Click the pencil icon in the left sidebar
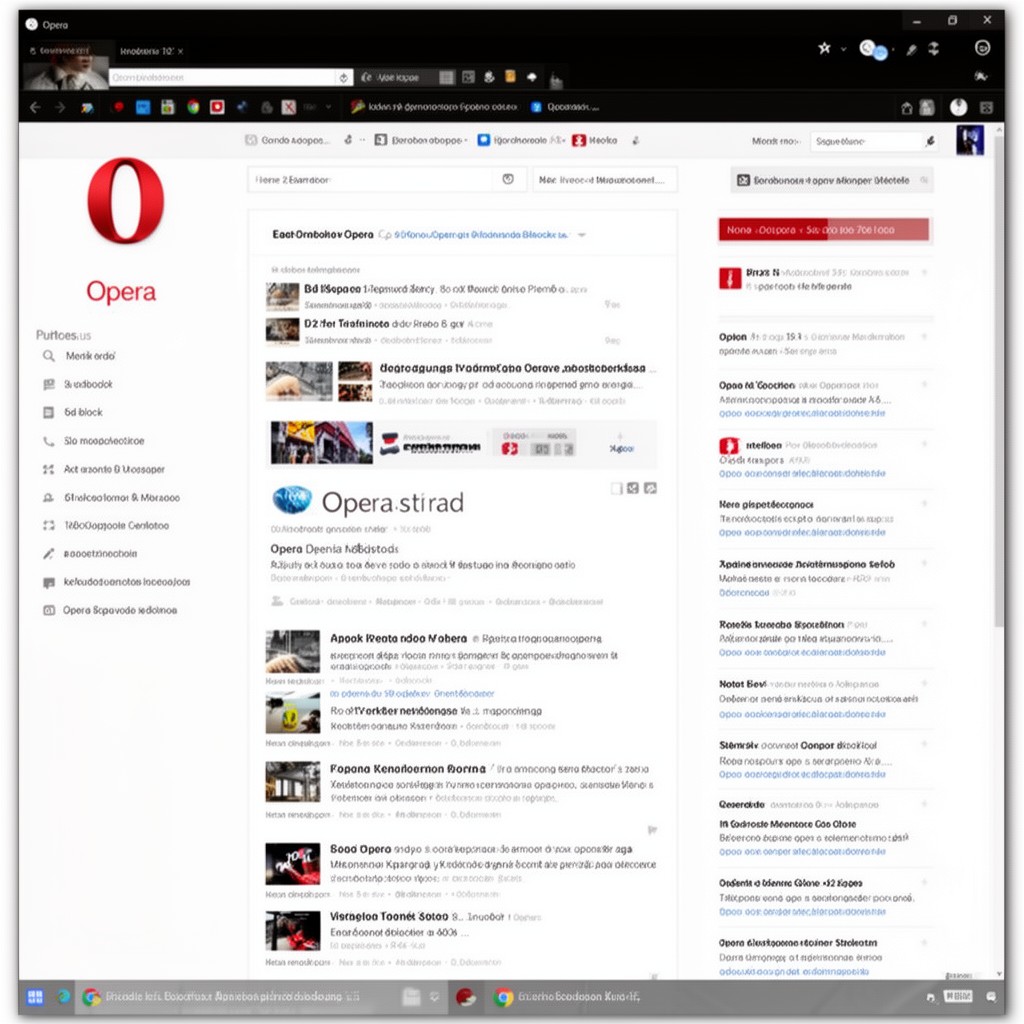 pyautogui.click(x=48, y=554)
